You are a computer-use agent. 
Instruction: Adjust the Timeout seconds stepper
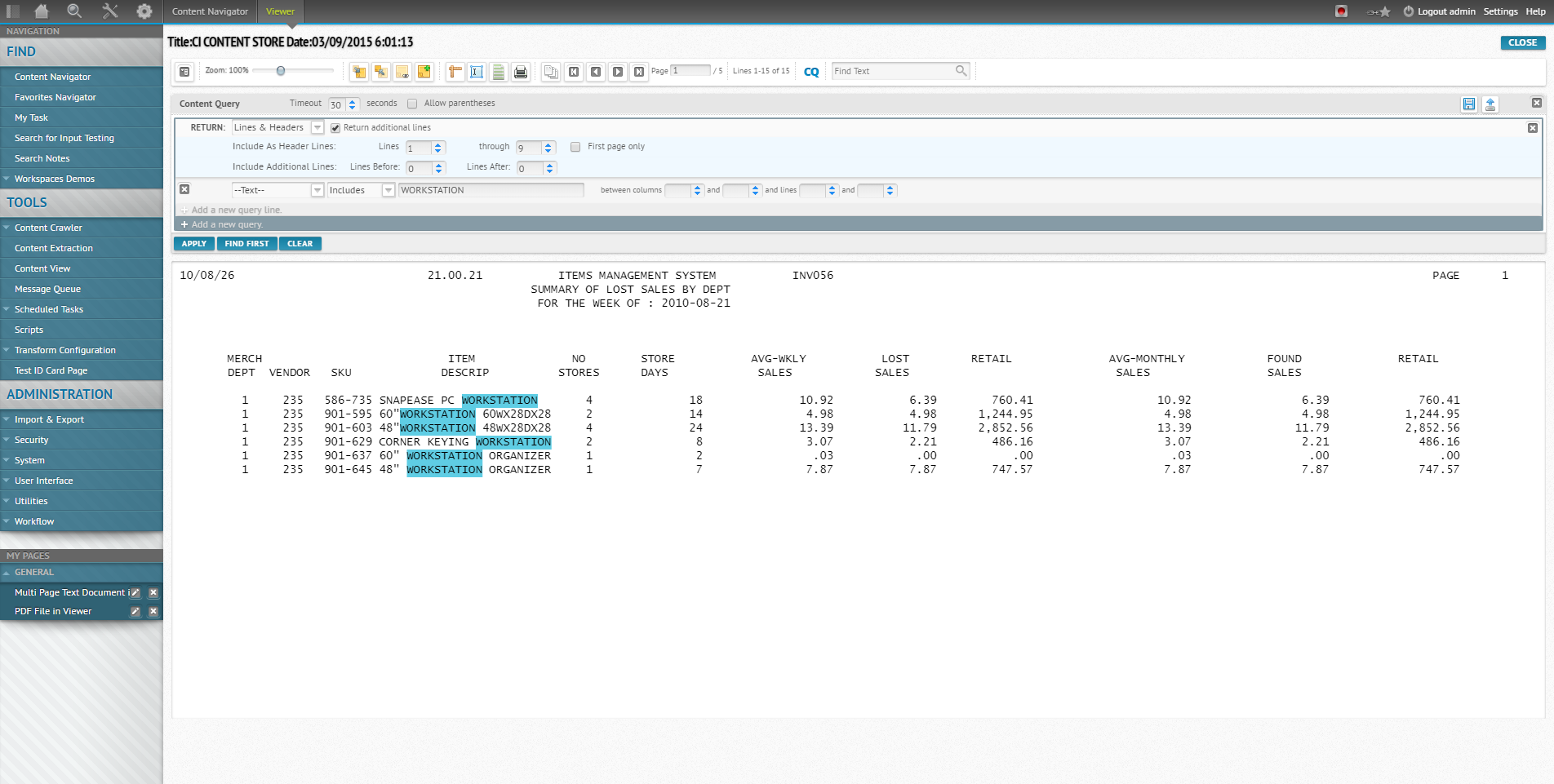pos(353,104)
